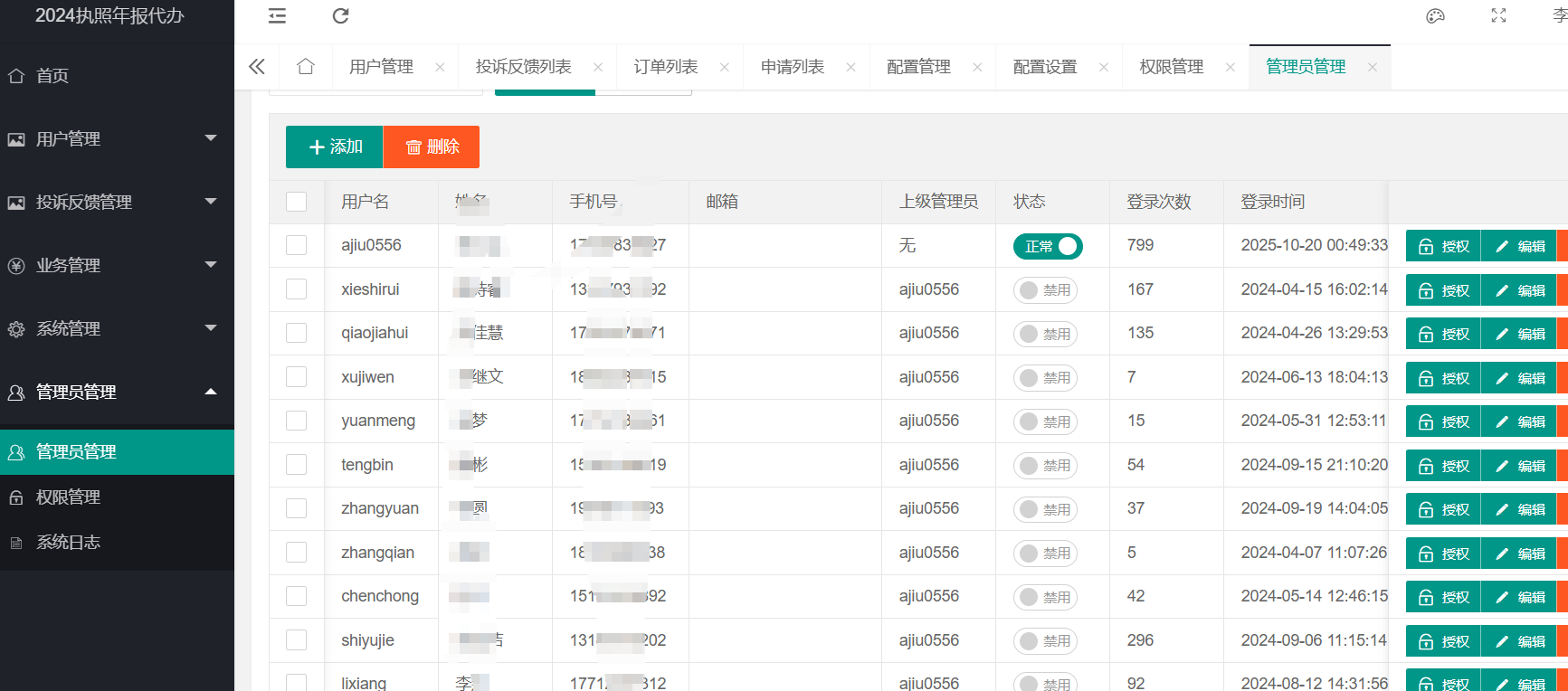Image resolution: width=1568 pixels, height=691 pixels.
Task: Click the refresh icon in top toolbar
Action: [340, 16]
